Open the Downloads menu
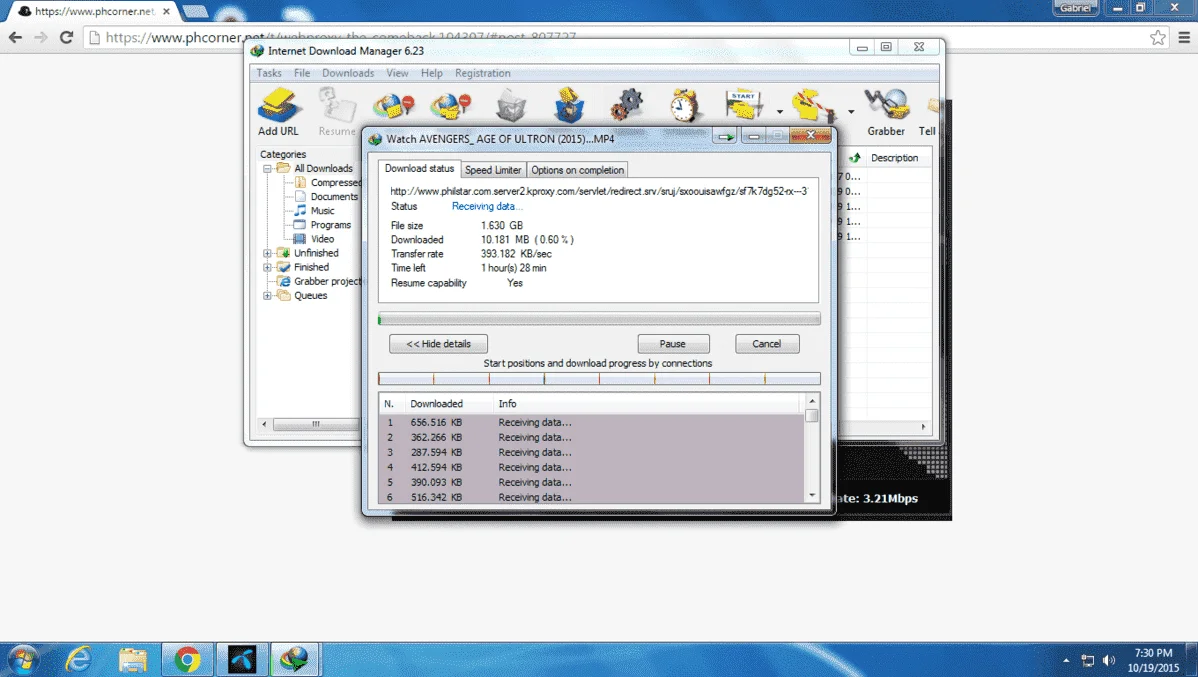Image resolution: width=1198 pixels, height=677 pixels. [x=348, y=73]
